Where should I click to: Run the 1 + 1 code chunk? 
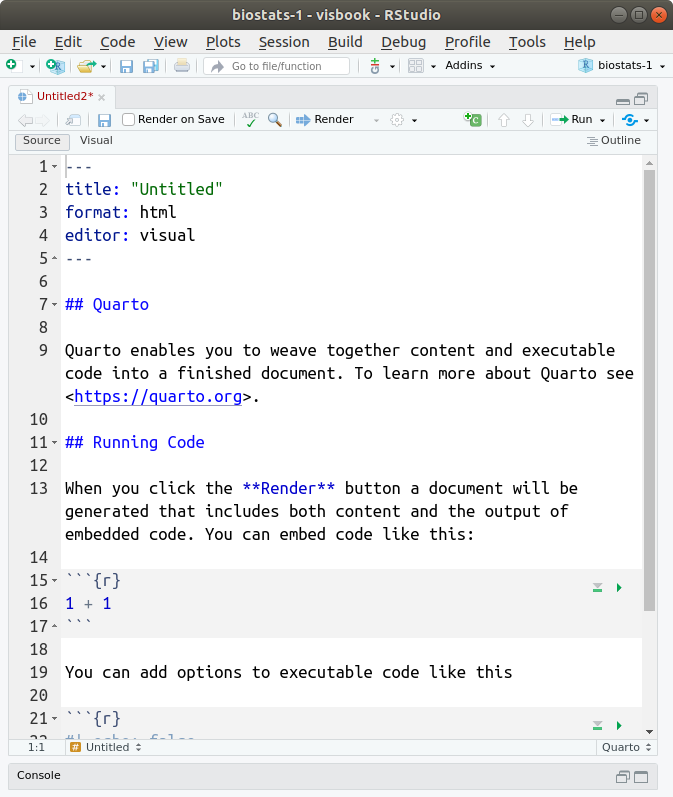tap(619, 588)
